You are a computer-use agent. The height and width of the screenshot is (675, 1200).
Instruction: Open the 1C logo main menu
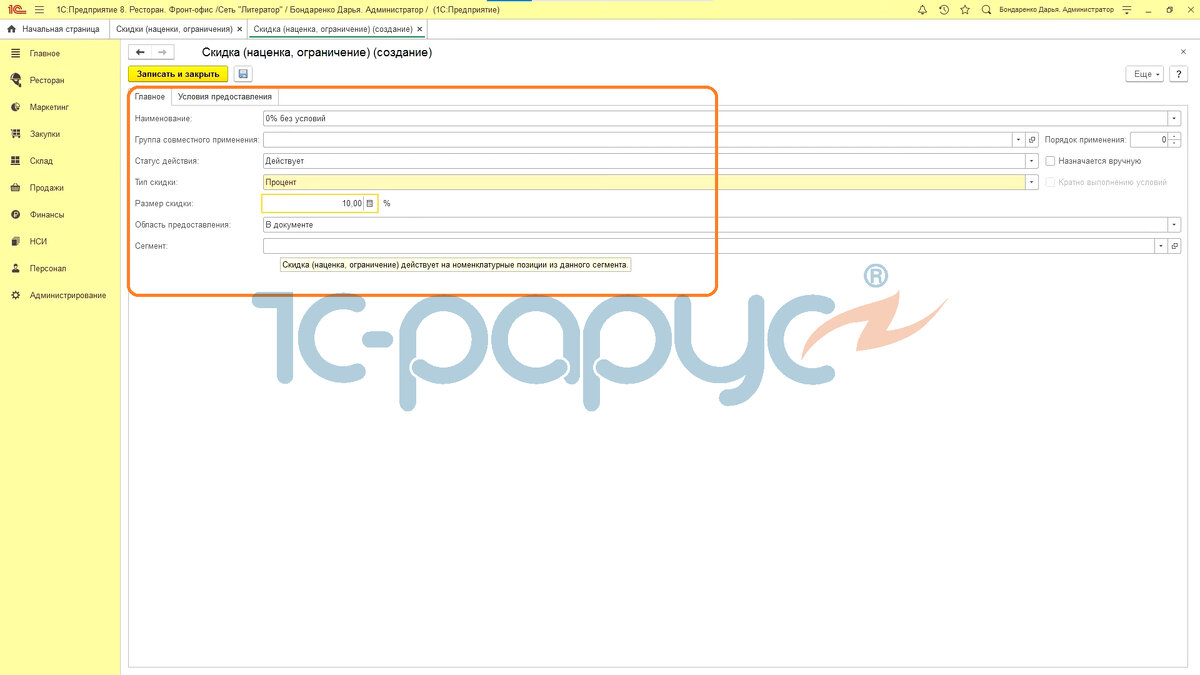[x=16, y=9]
